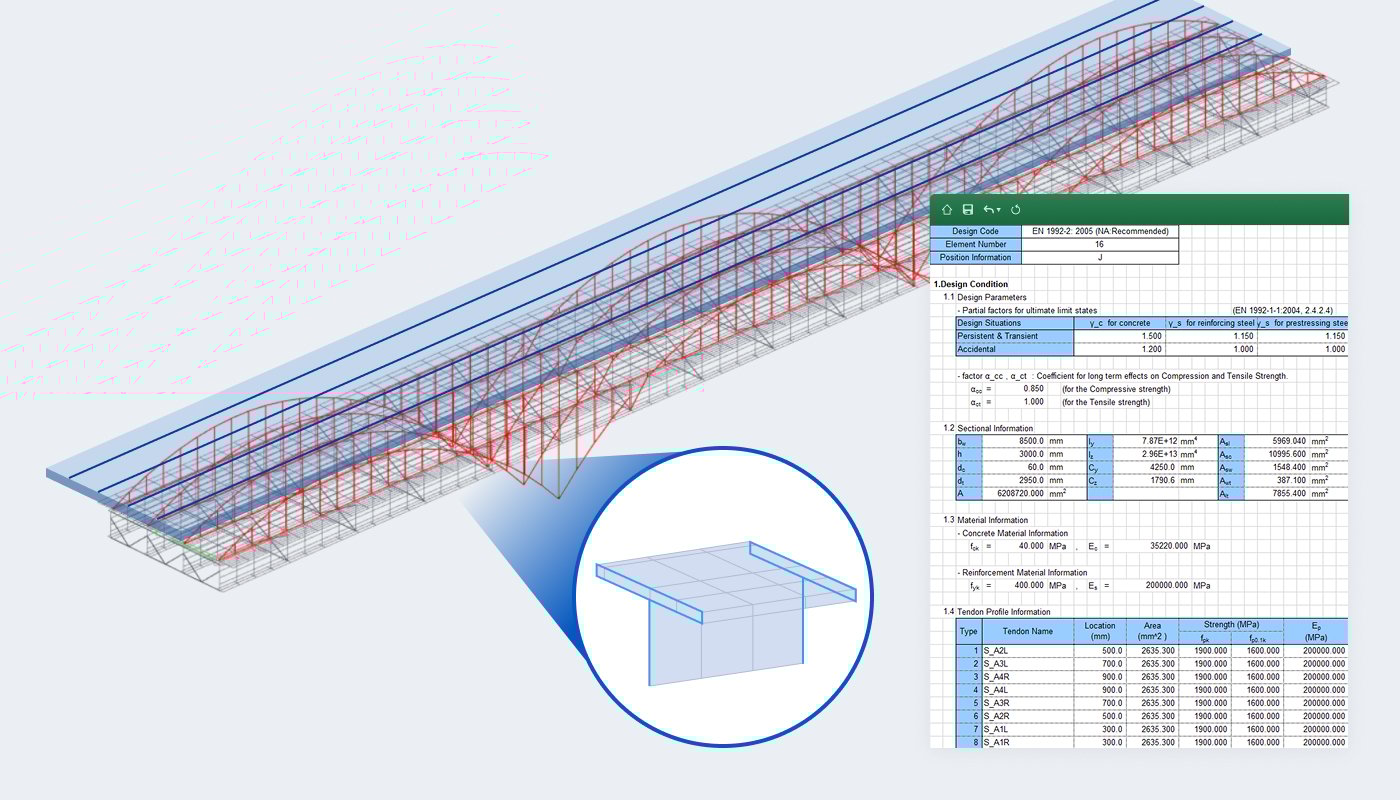Select the Element Number cell showing 16
The image size is (1400, 800).
[x=1100, y=244]
